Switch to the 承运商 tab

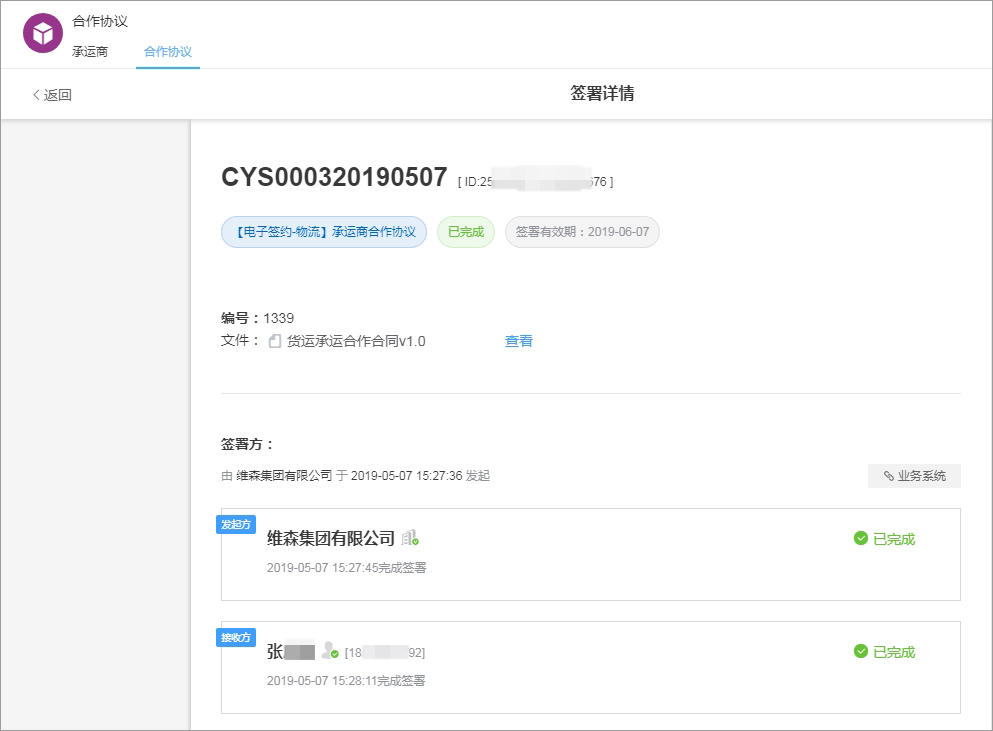tap(92, 51)
